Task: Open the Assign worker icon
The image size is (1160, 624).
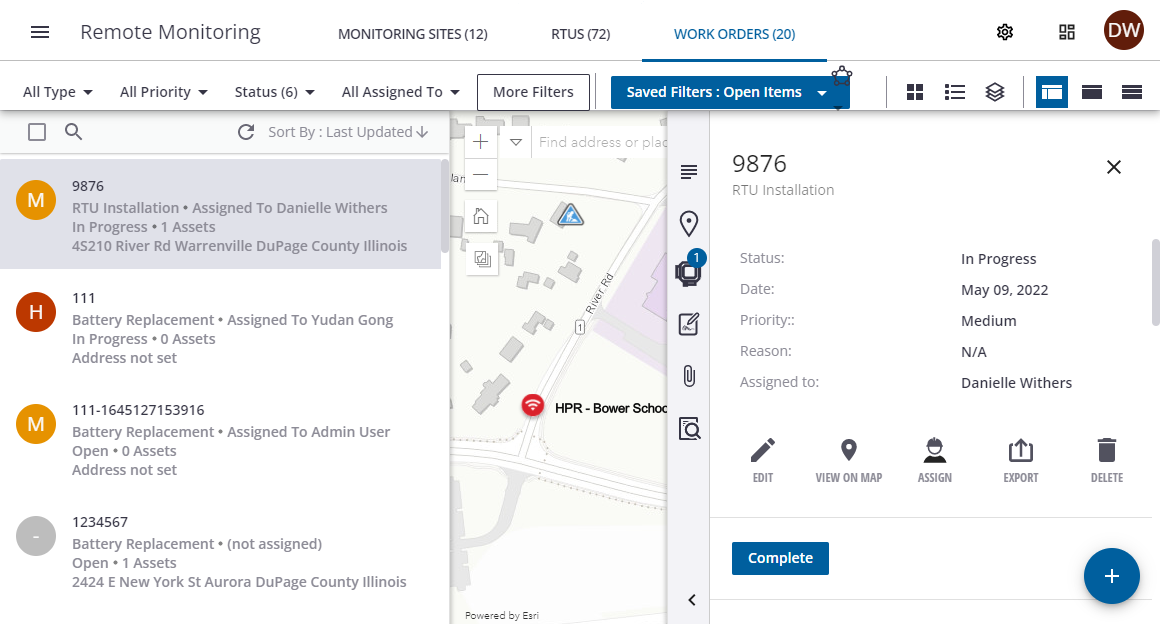Action: 934,451
